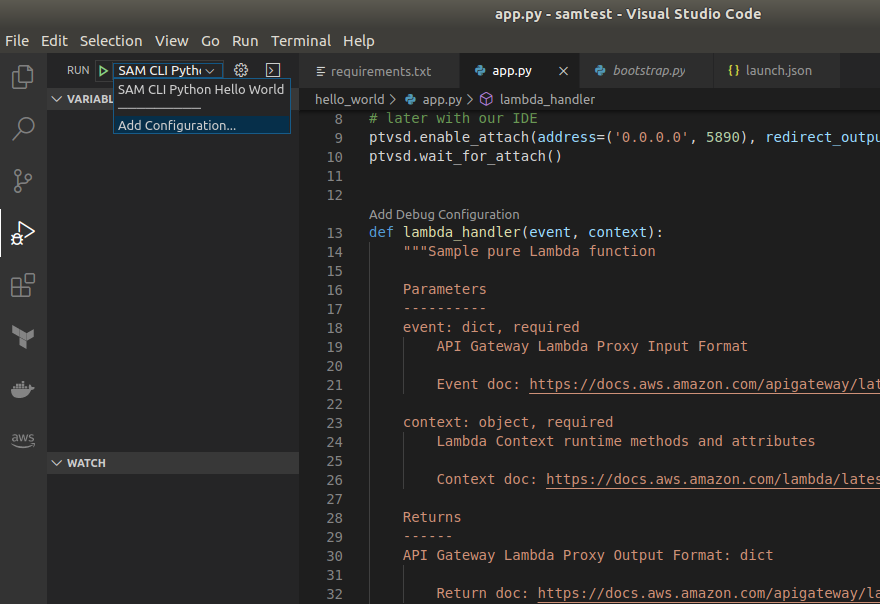The image size is (880, 604).
Task: Open the Explorer view in activity bar
Action: tap(23, 77)
